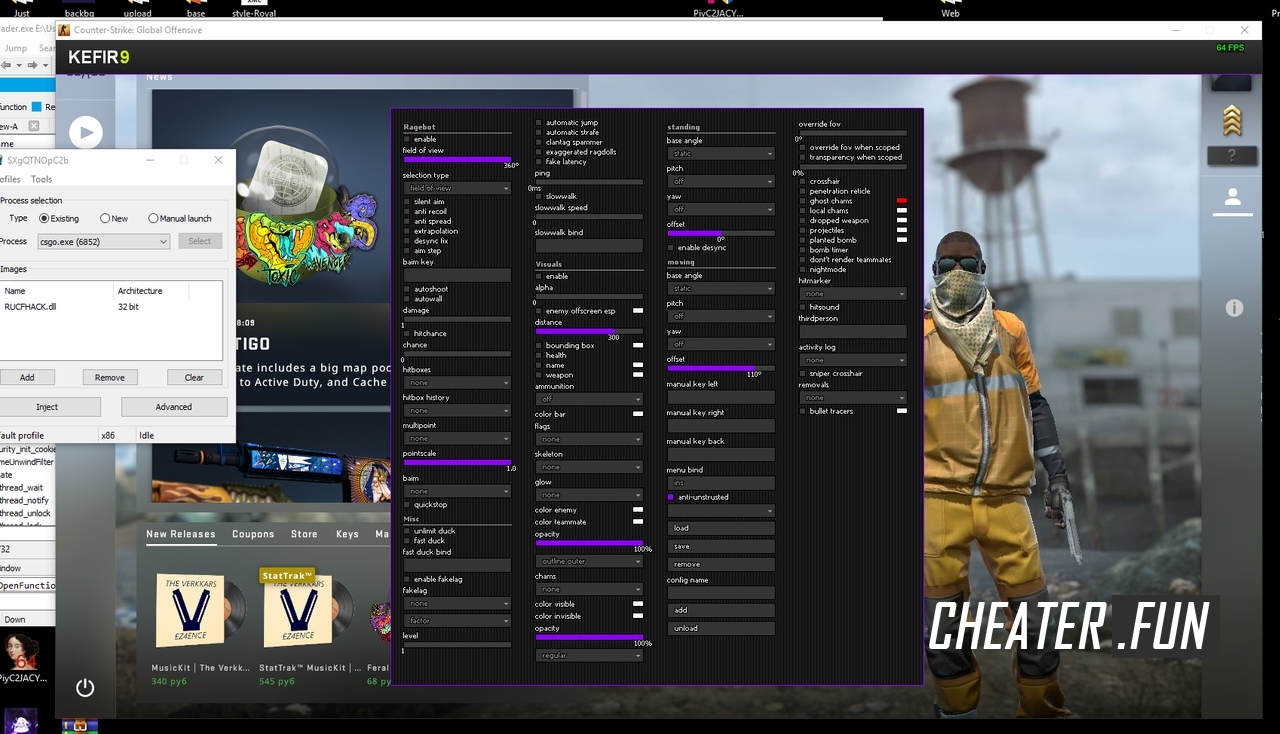This screenshot has width=1280, height=734.
Task: Click the Clear button in injector
Action: 194,377
